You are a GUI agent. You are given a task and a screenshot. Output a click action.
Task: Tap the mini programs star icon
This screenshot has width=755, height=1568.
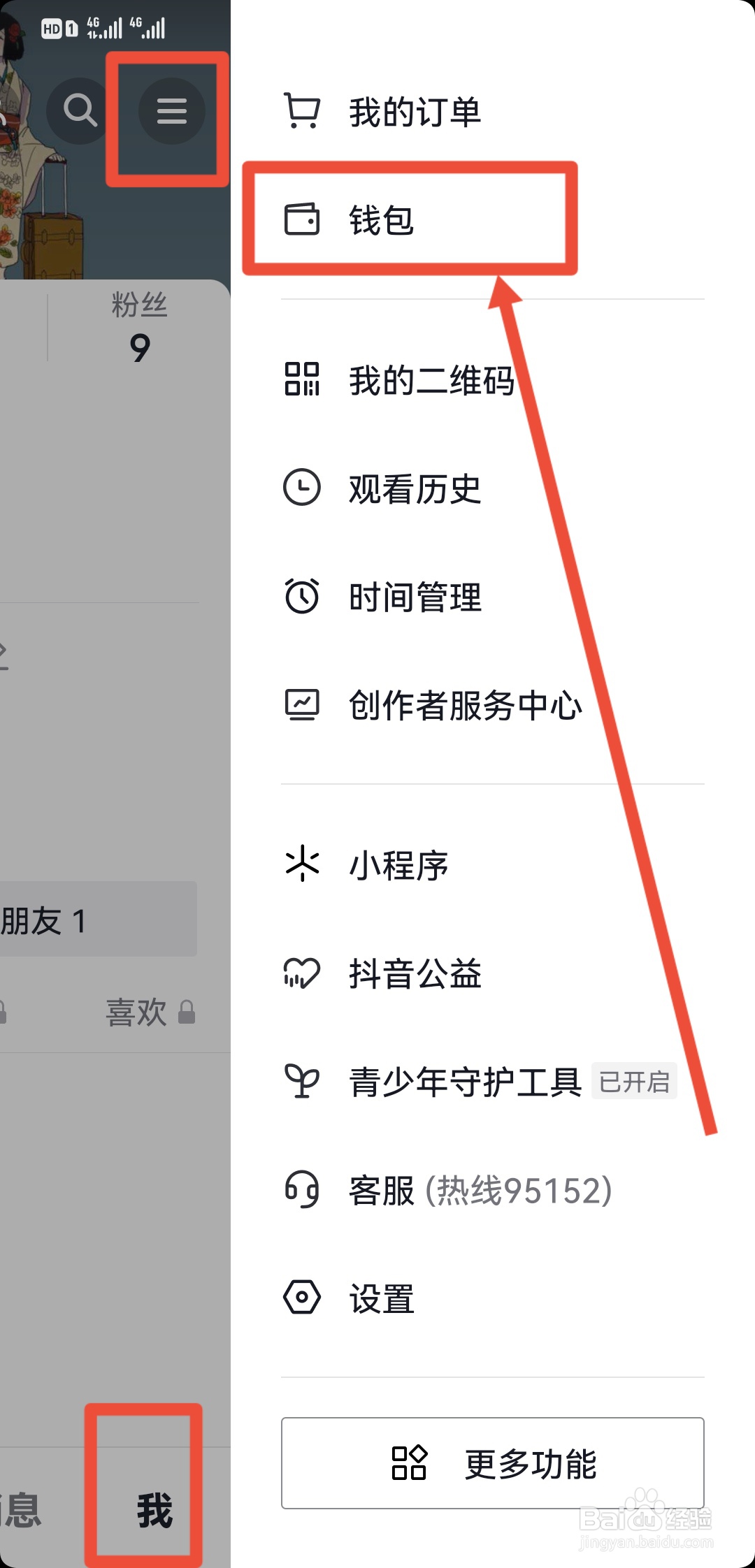click(302, 864)
